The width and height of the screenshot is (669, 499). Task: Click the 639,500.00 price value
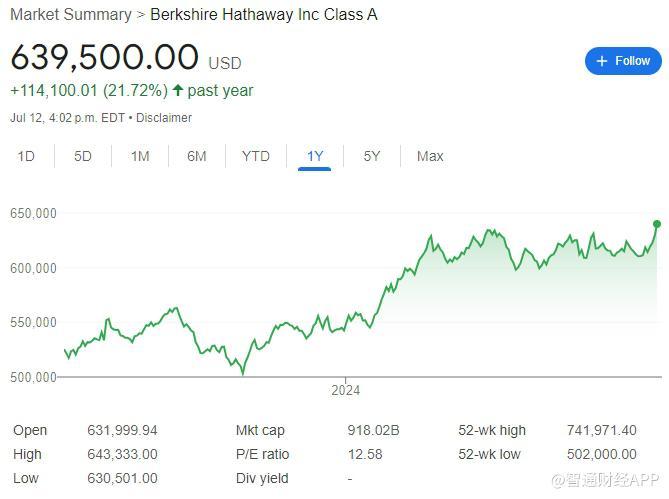click(x=105, y=56)
